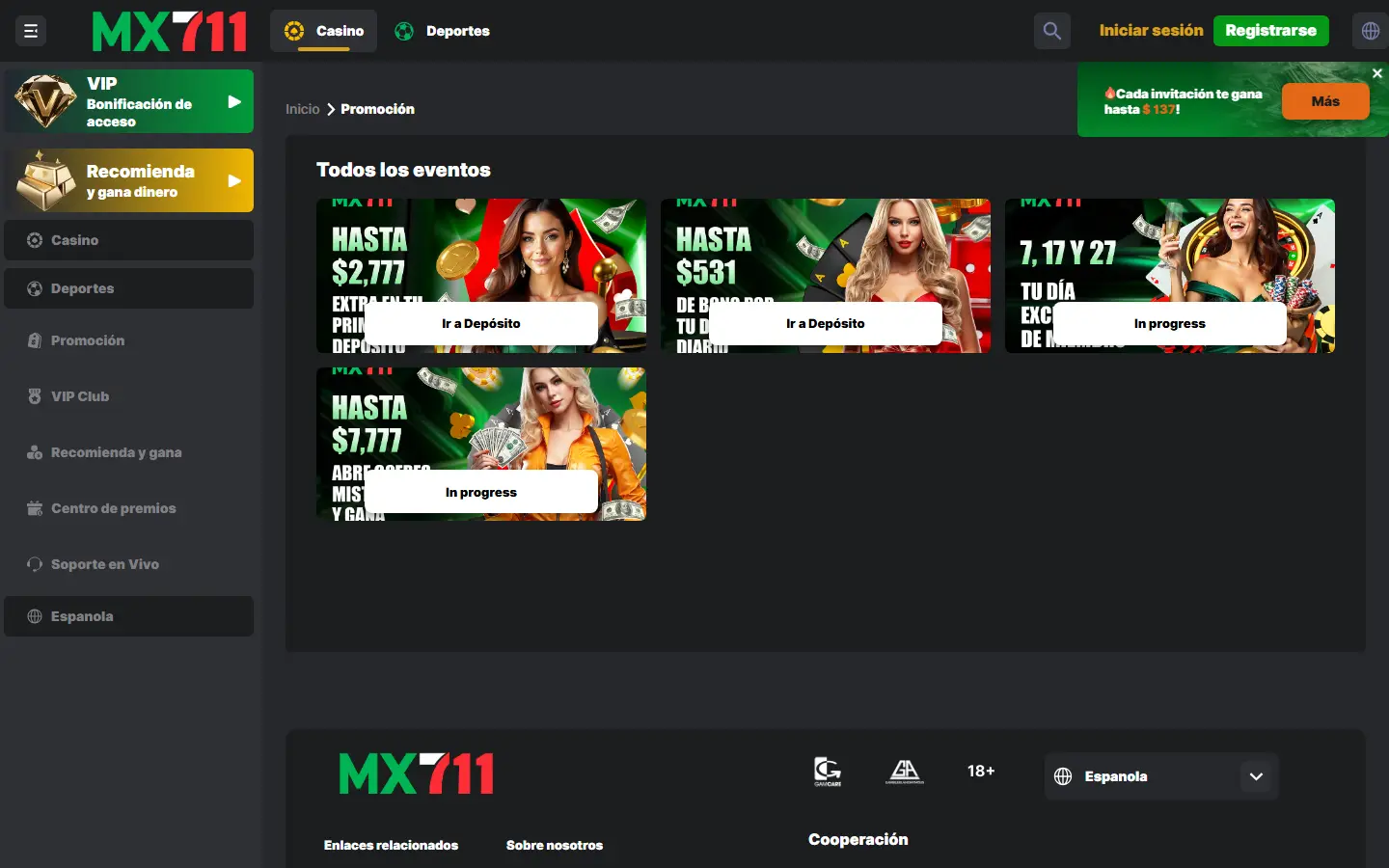Click Ir a Depósito on $2,777 promo

coord(480,323)
